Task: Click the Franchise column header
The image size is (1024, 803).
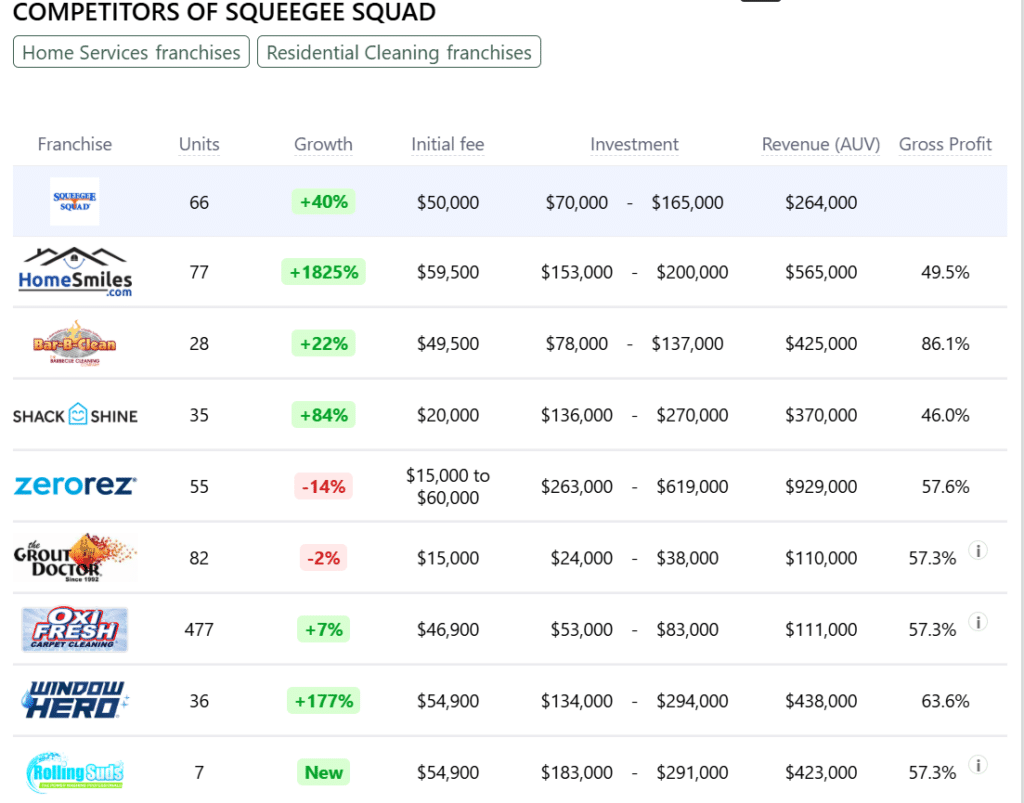Action: coord(74,144)
